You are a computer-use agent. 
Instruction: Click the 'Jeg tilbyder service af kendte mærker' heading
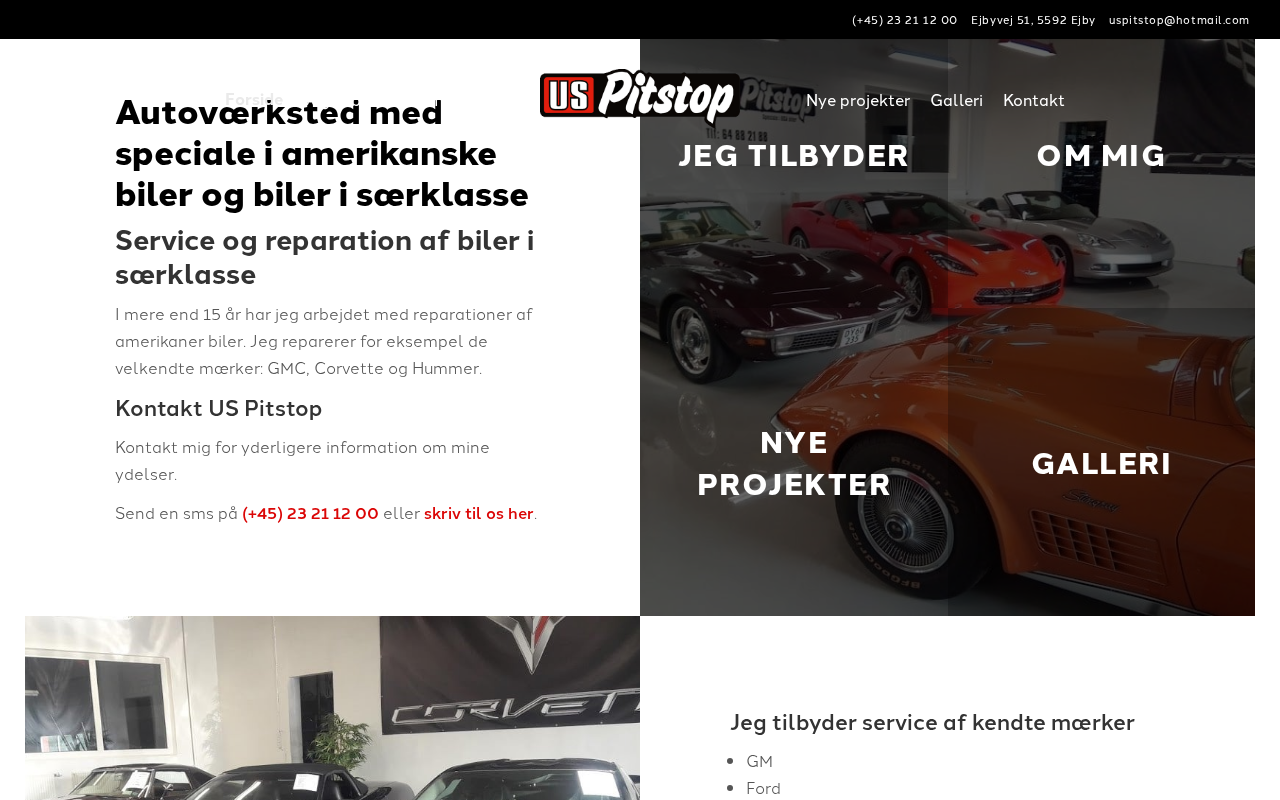pyautogui.click(x=932, y=722)
